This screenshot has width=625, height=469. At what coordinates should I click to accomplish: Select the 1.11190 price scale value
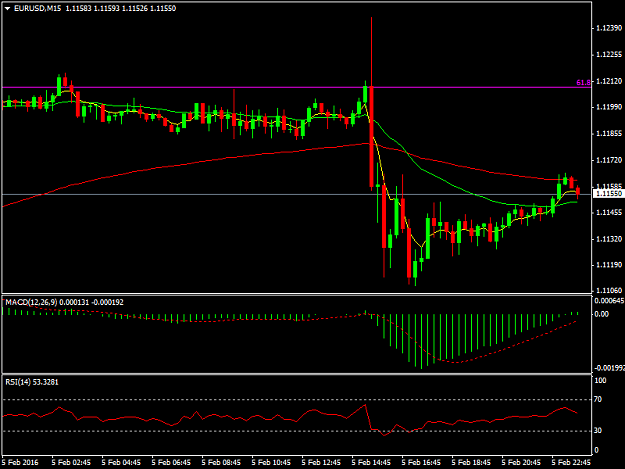coord(609,265)
